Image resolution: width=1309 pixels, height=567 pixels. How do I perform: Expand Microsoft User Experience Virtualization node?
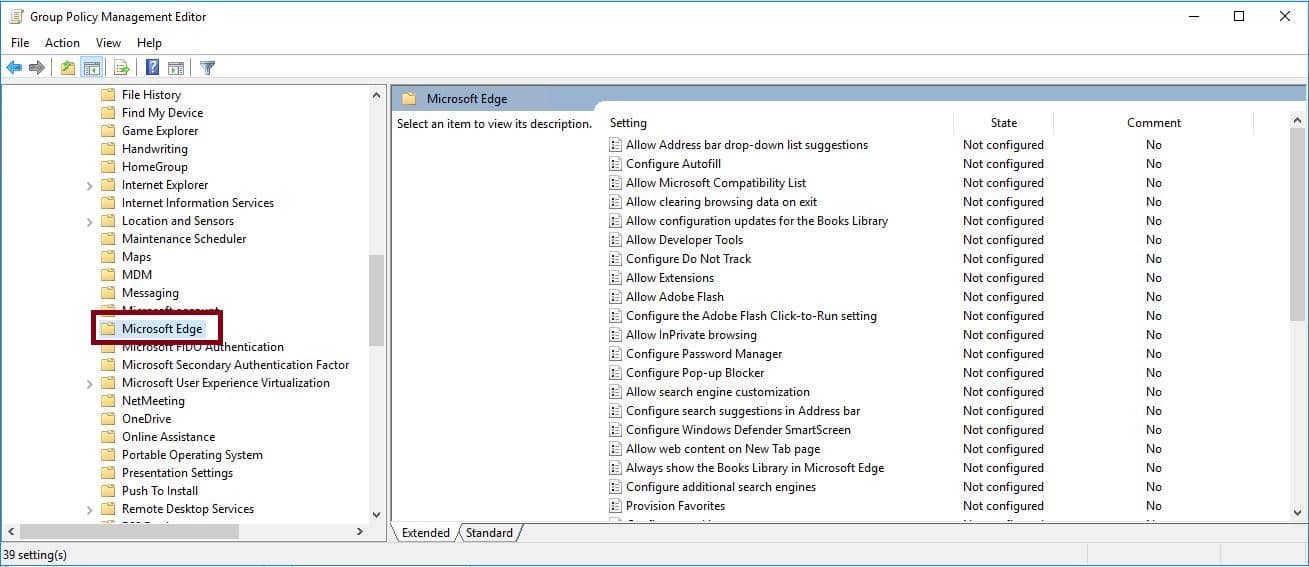coord(89,384)
